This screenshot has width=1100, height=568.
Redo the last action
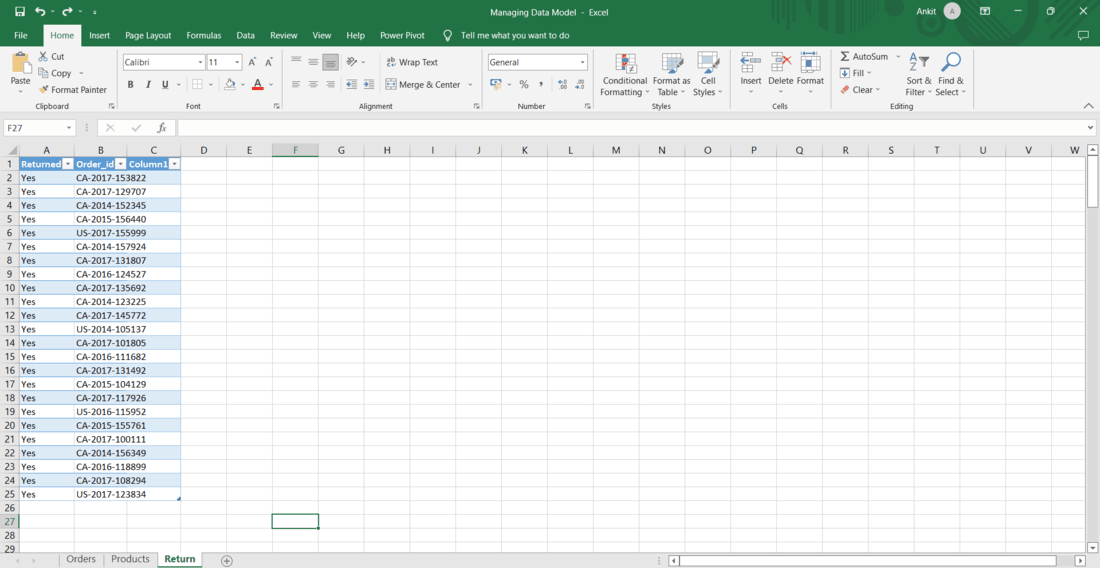tap(67, 12)
